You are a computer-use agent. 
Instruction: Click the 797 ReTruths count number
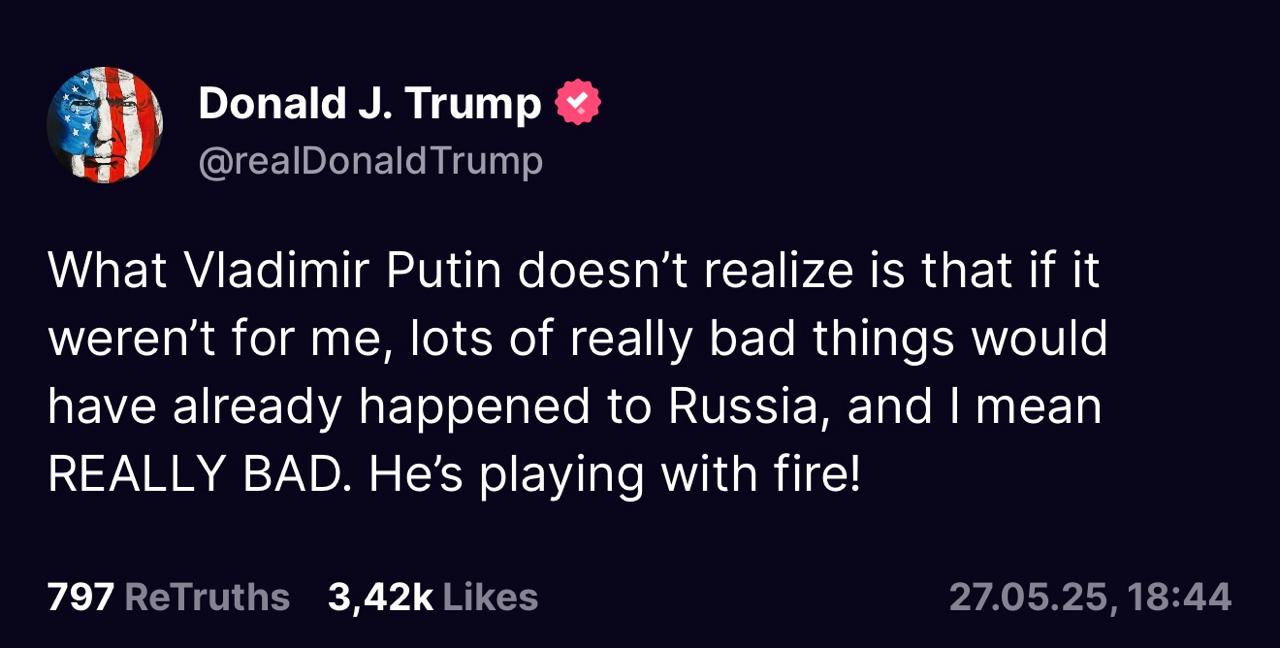tap(81, 597)
